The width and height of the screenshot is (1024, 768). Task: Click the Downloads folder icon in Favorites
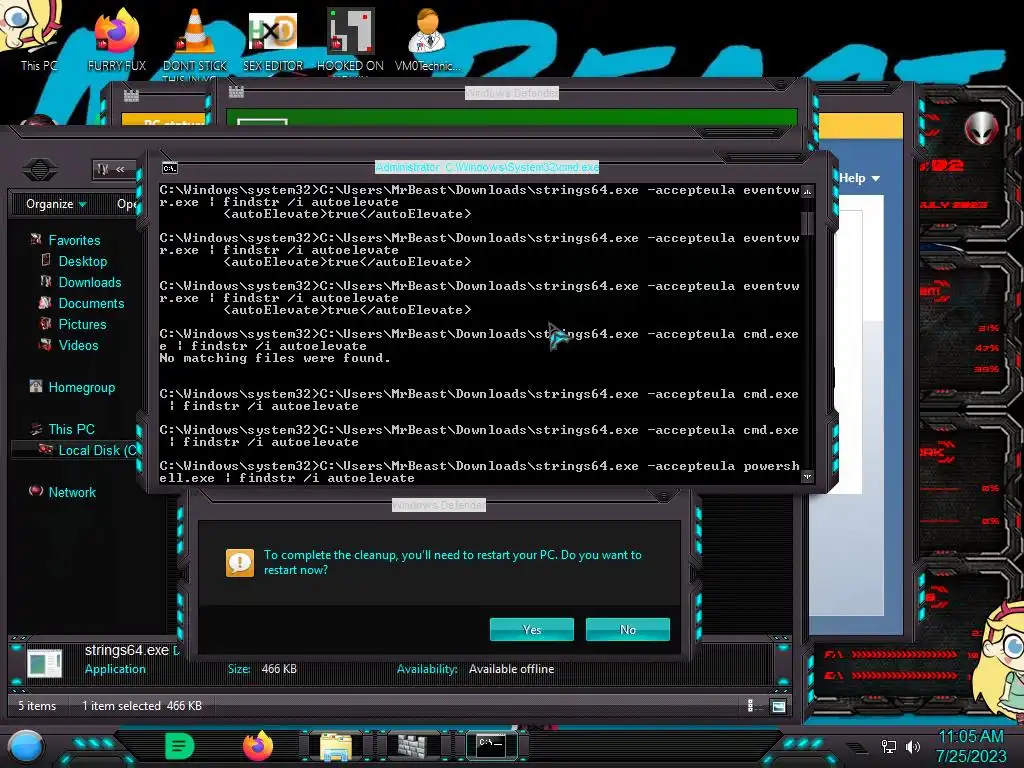pyautogui.click(x=46, y=281)
